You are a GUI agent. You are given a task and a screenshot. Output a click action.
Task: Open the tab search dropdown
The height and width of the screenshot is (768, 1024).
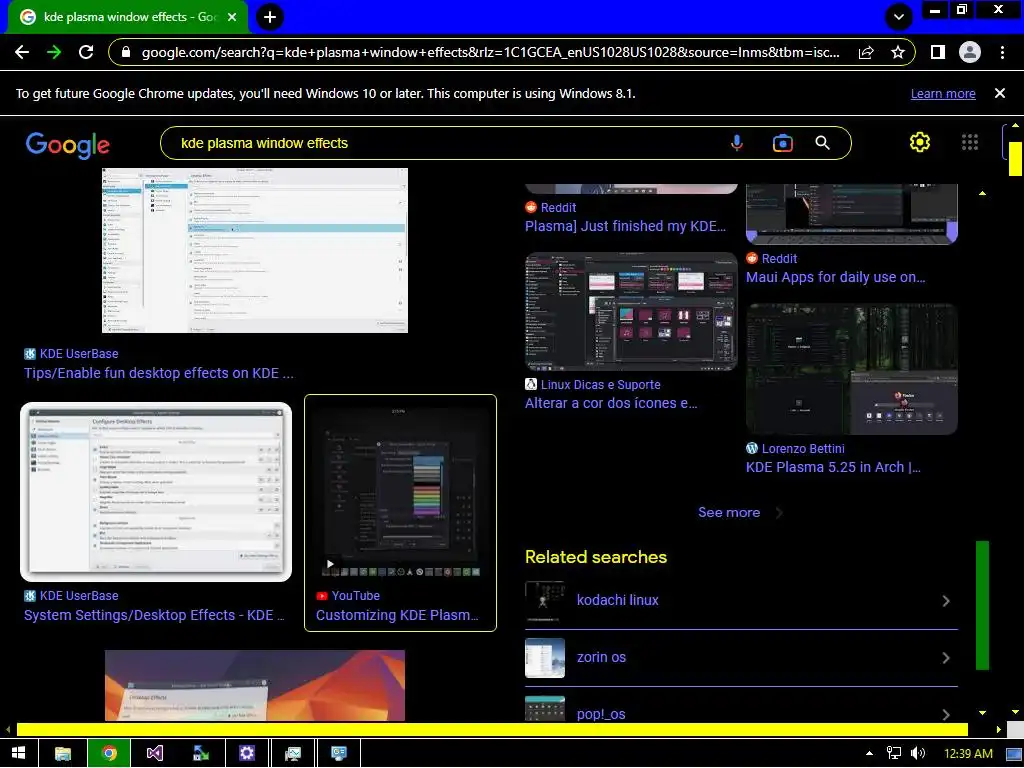[899, 17]
